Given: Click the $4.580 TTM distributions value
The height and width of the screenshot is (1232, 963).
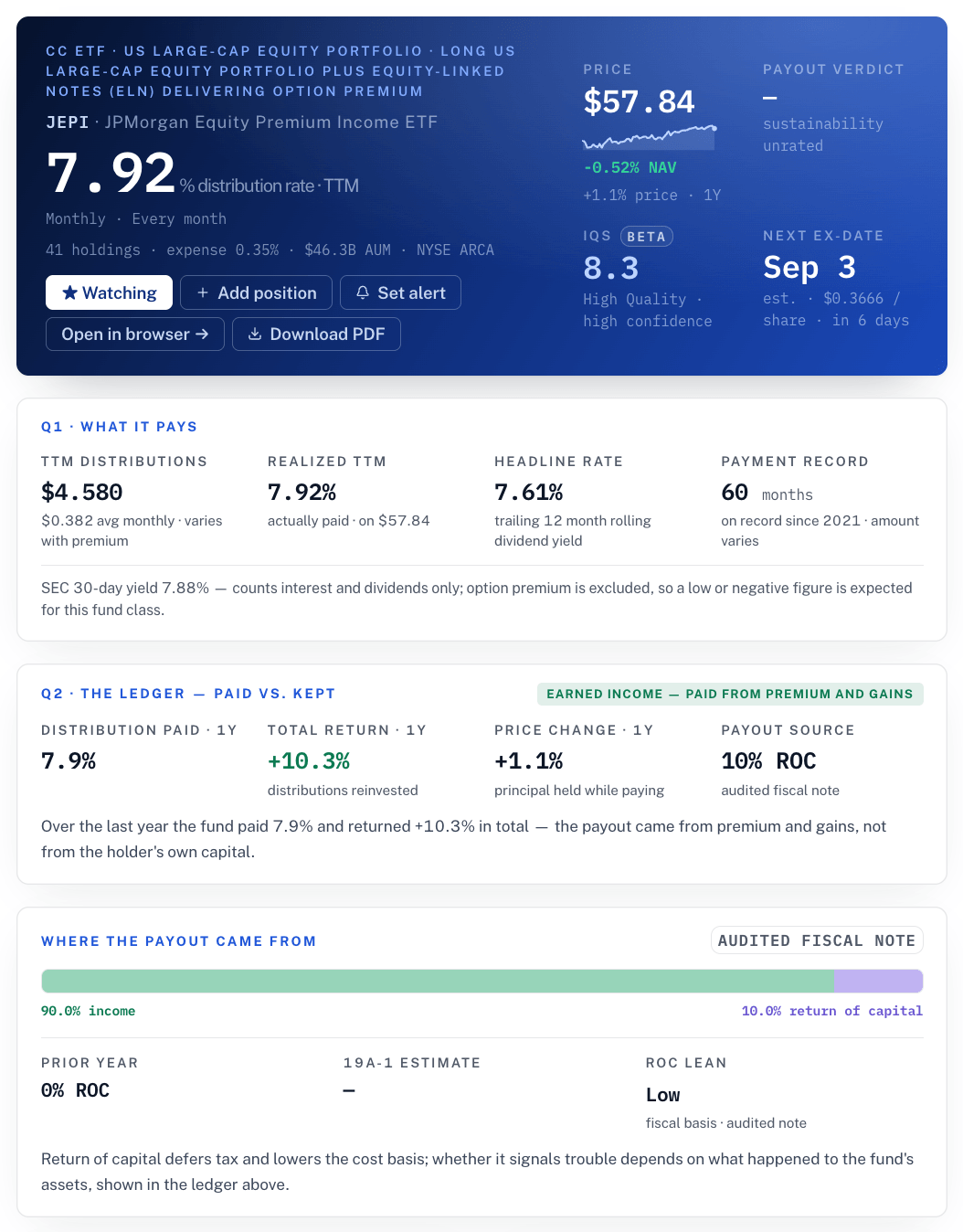Looking at the screenshot, I should point(81,493).
